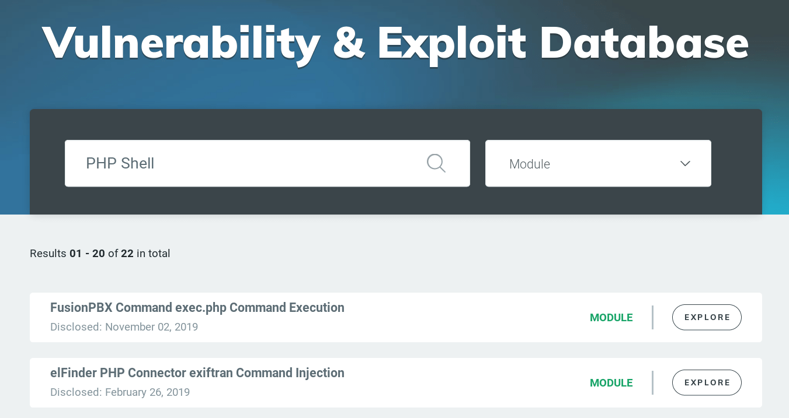The image size is (789, 418).
Task: Click the Module label text inside the dropdown
Action: pos(529,164)
